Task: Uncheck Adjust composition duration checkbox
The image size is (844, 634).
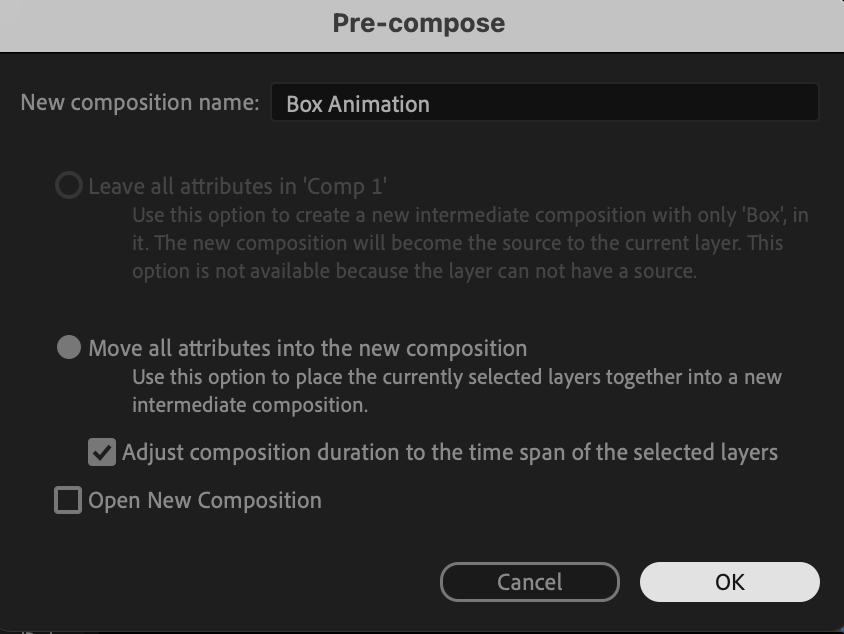Action: [x=102, y=452]
